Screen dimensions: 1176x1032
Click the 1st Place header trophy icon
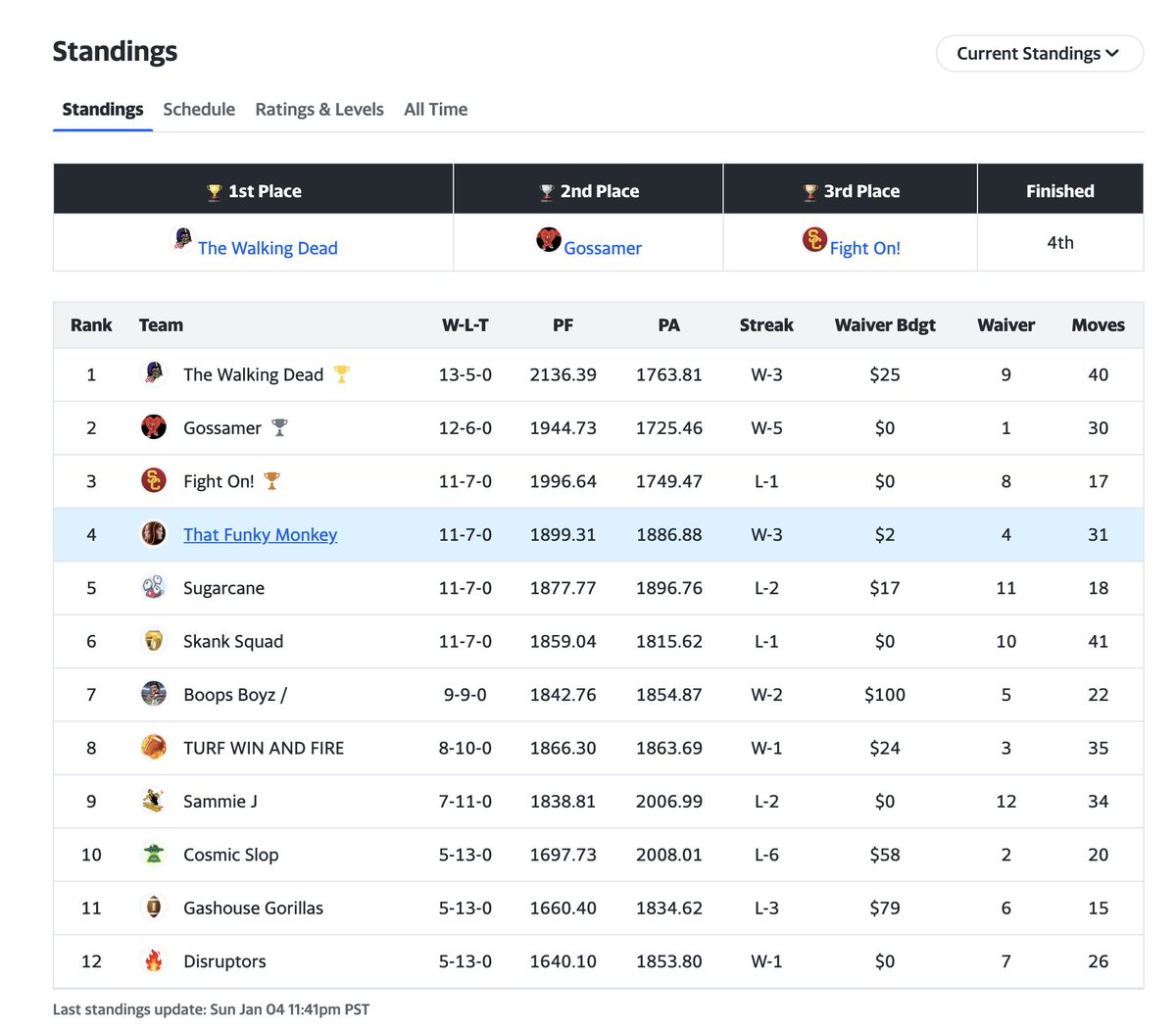pos(215,192)
